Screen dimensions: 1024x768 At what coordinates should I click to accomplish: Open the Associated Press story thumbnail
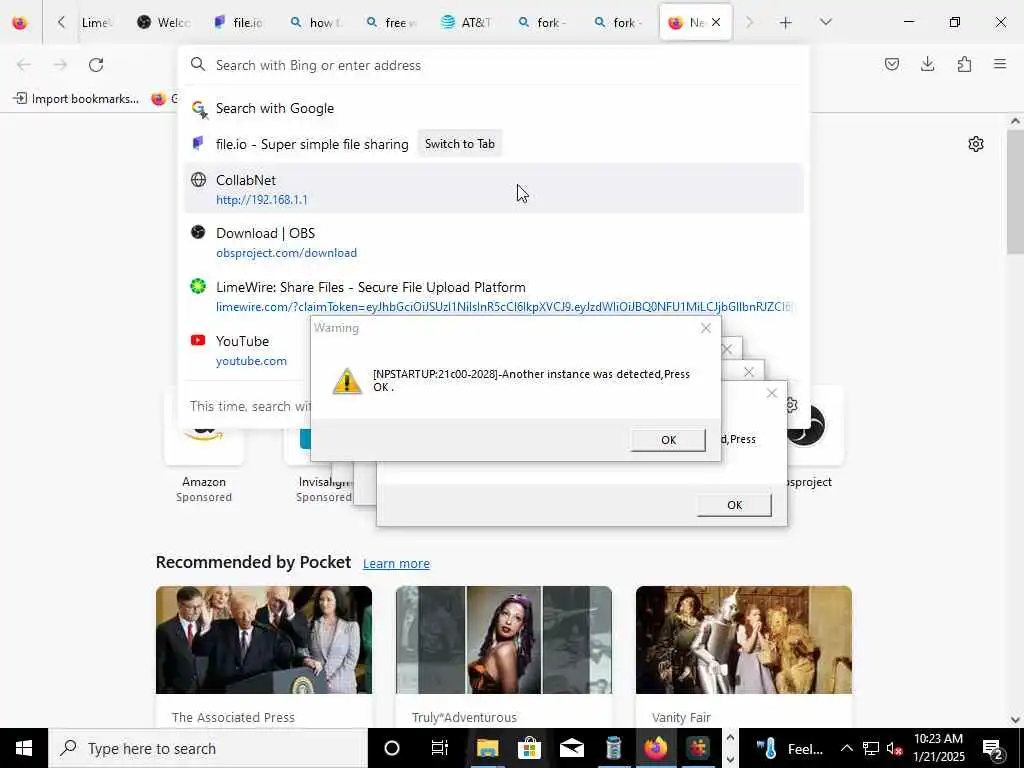point(264,640)
